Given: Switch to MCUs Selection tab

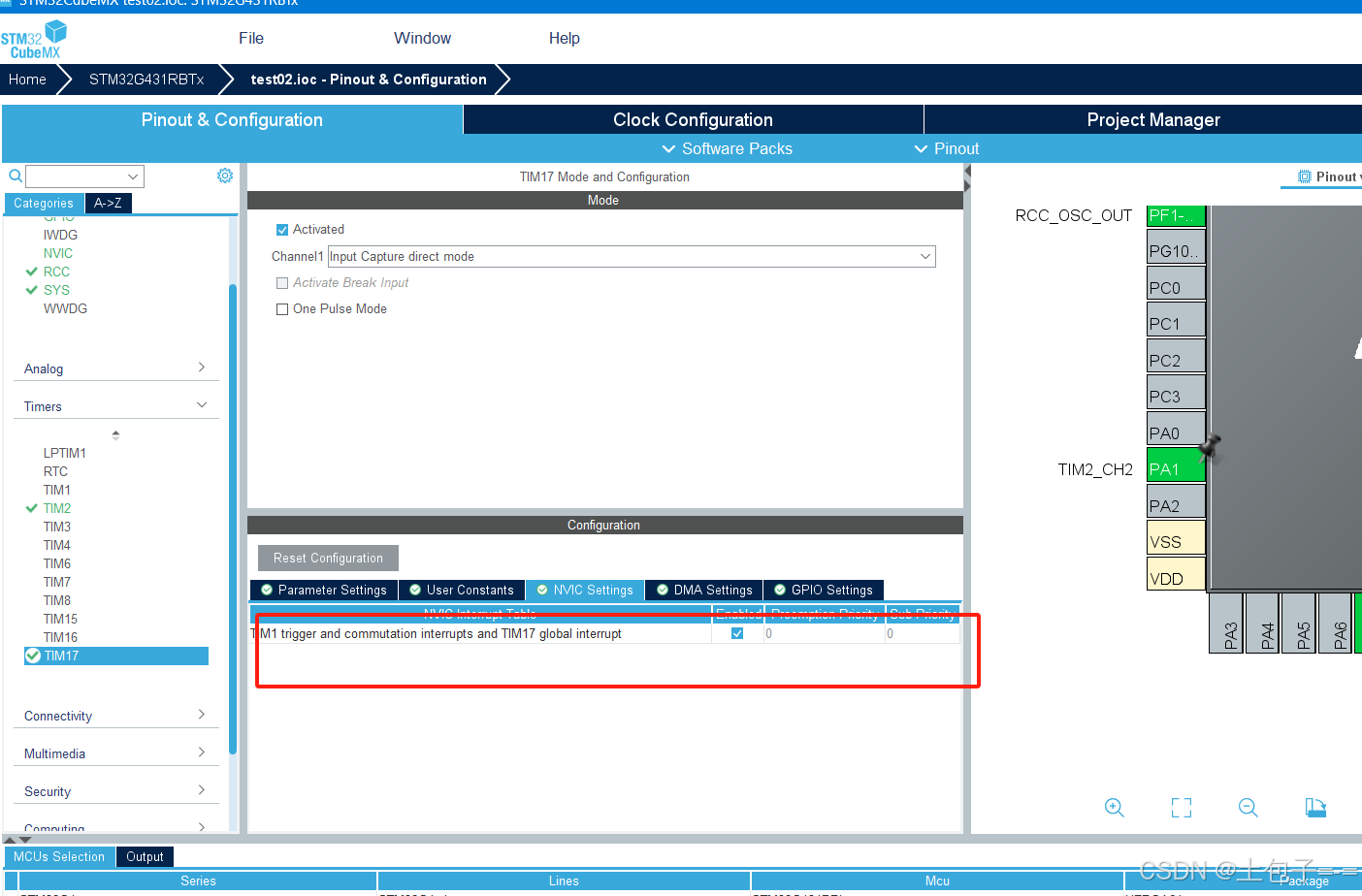Looking at the screenshot, I should (x=59, y=856).
